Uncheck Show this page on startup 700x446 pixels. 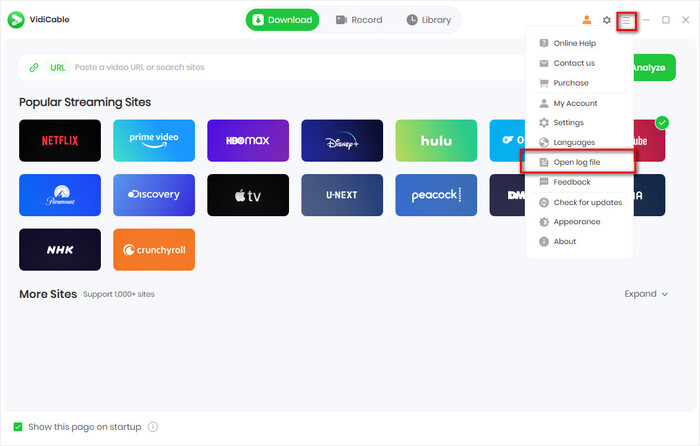point(18,427)
